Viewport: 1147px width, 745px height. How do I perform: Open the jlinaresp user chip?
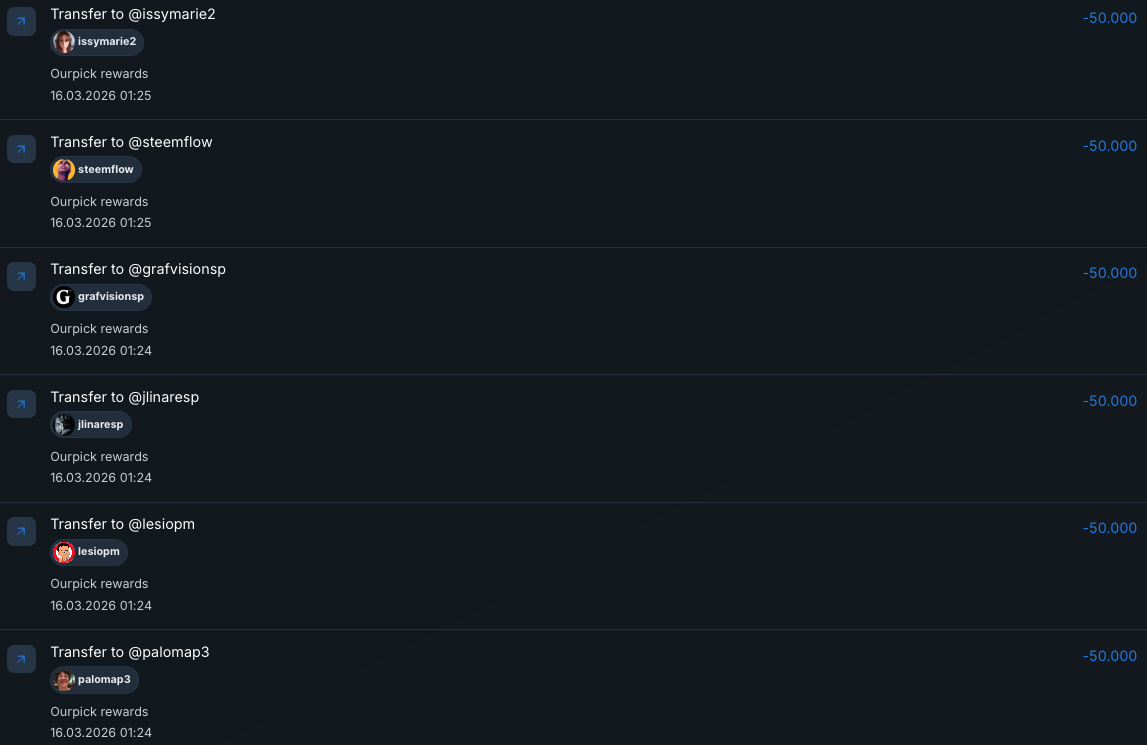click(x=91, y=425)
